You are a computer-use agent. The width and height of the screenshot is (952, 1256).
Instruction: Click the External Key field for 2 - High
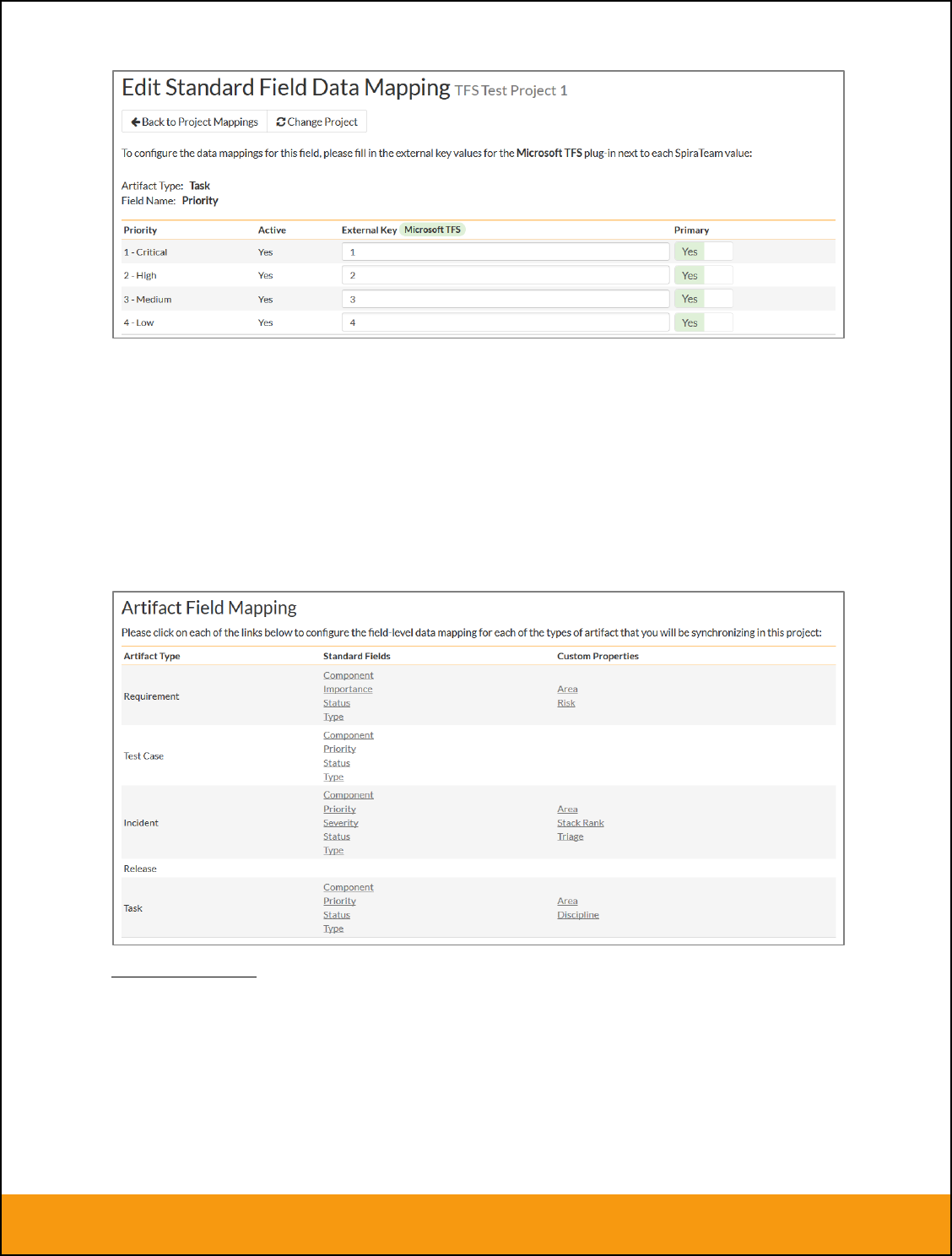click(506, 275)
